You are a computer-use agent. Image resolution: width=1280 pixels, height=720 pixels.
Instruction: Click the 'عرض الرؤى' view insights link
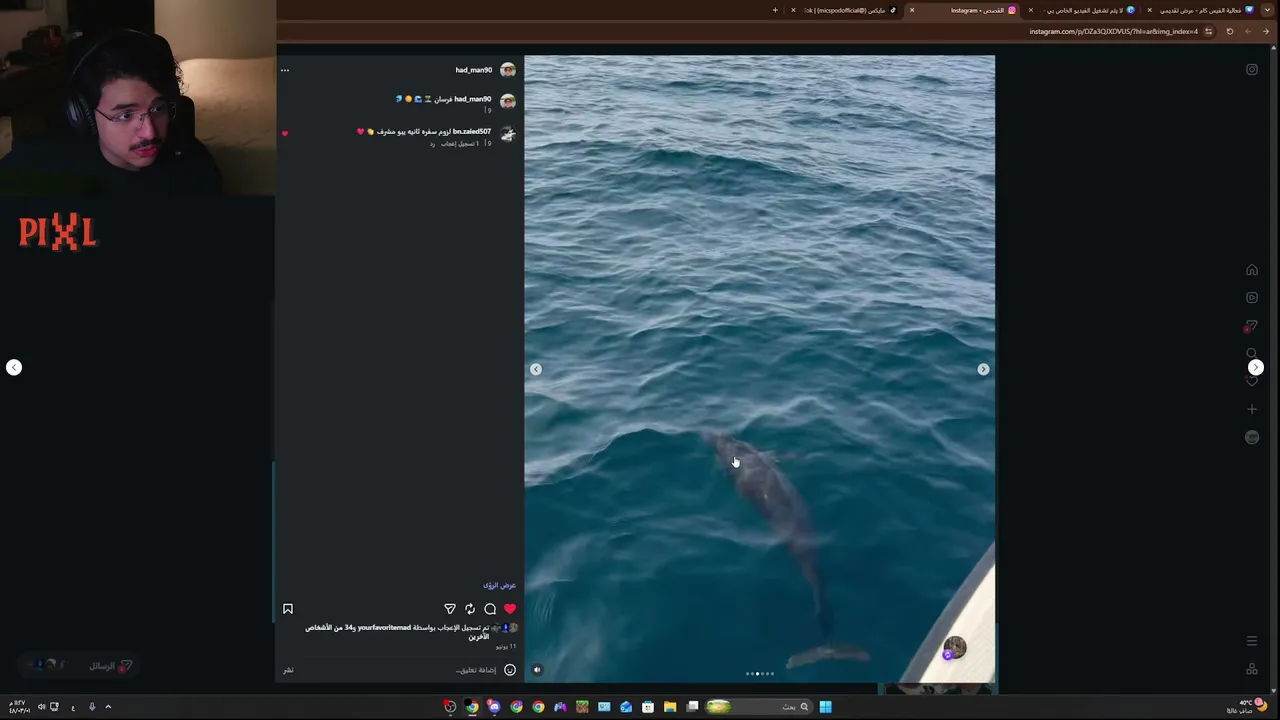[x=500, y=585]
